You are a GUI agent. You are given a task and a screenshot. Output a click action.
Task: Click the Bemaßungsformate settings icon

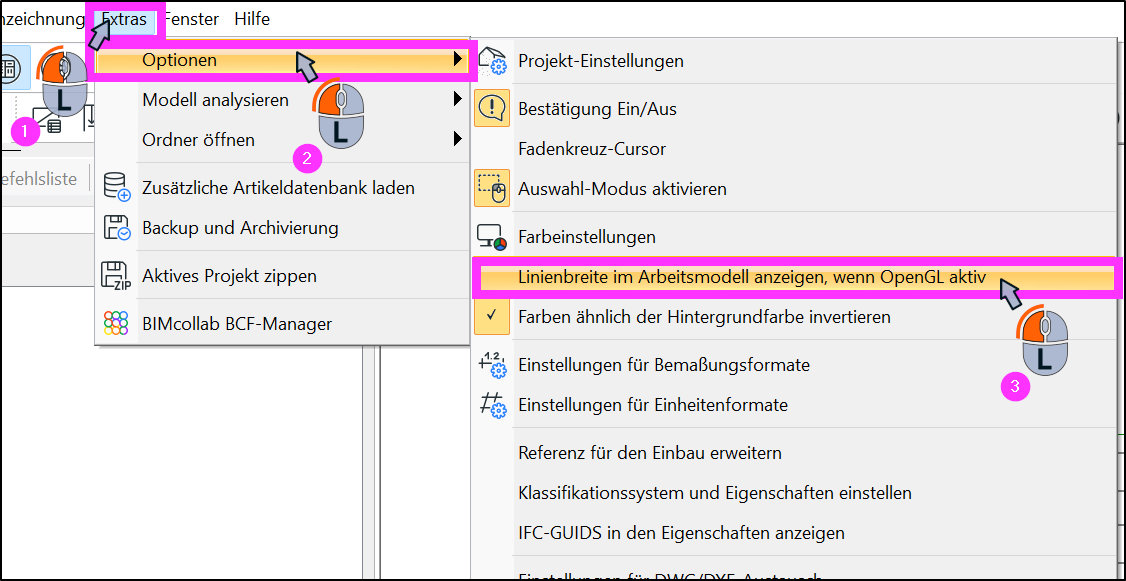492,365
